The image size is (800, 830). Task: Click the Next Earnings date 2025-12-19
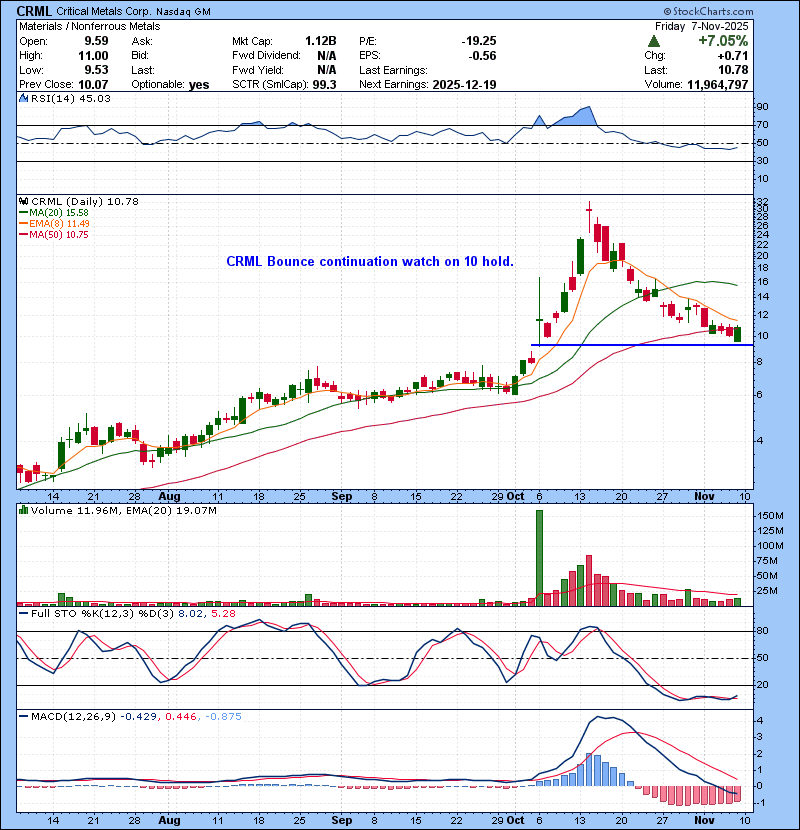pos(464,84)
